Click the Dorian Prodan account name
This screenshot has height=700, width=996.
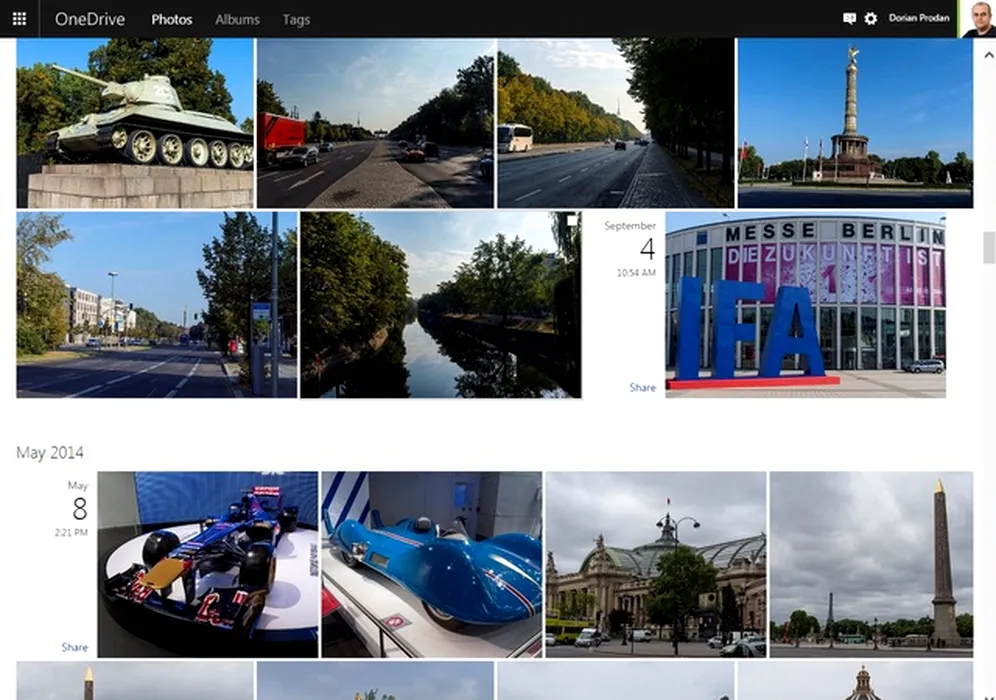919,18
